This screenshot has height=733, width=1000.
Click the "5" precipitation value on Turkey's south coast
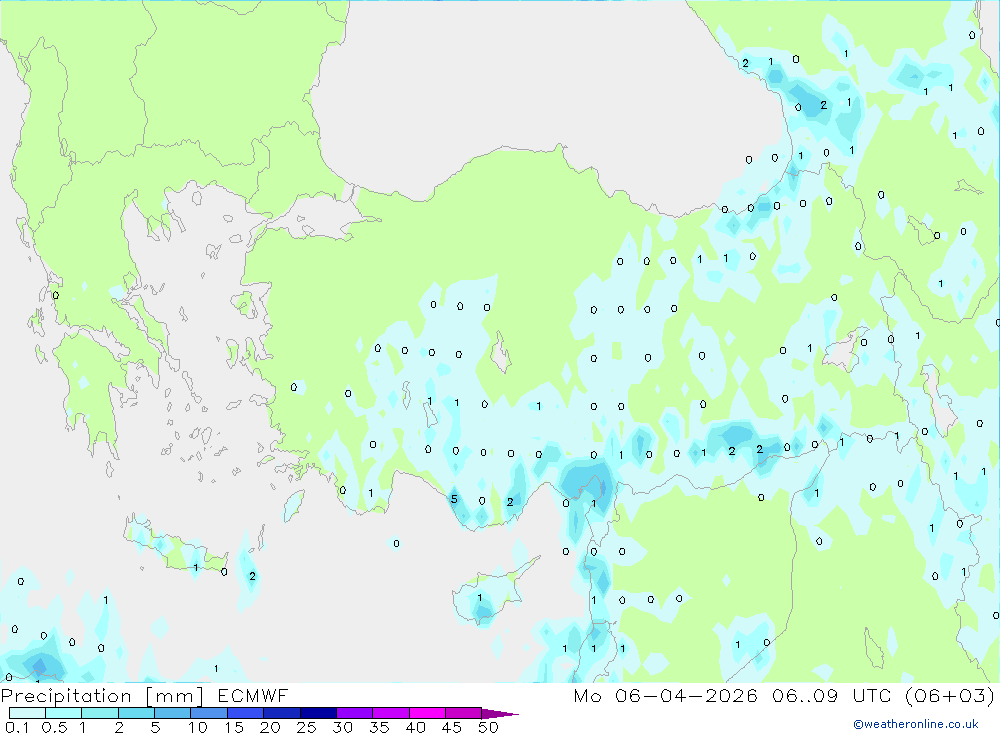pos(454,499)
